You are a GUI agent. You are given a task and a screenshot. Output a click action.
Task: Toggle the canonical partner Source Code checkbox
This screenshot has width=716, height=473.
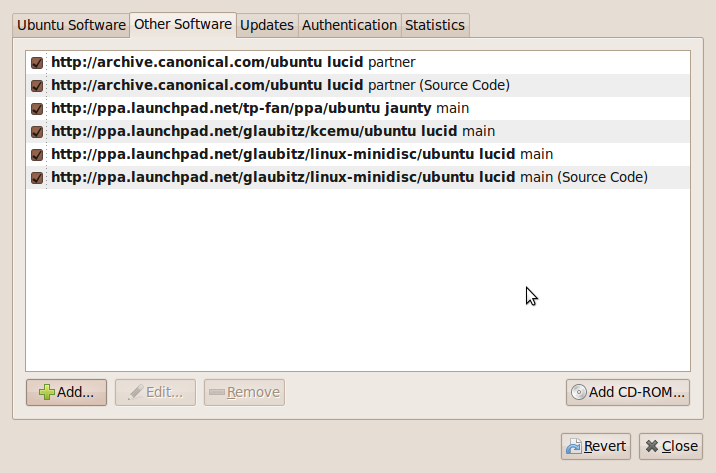click(x=37, y=85)
